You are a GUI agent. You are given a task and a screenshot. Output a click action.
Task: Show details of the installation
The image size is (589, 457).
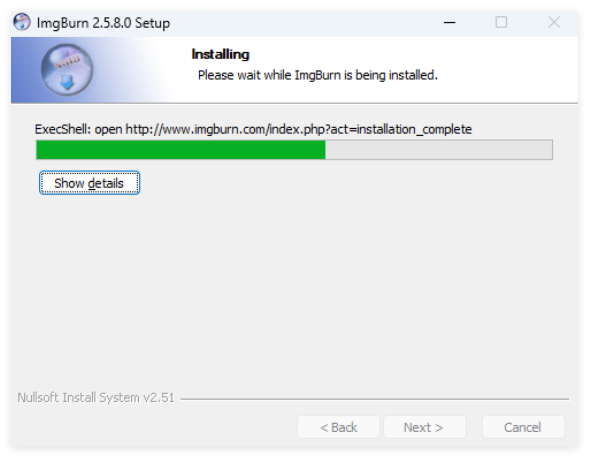click(89, 183)
